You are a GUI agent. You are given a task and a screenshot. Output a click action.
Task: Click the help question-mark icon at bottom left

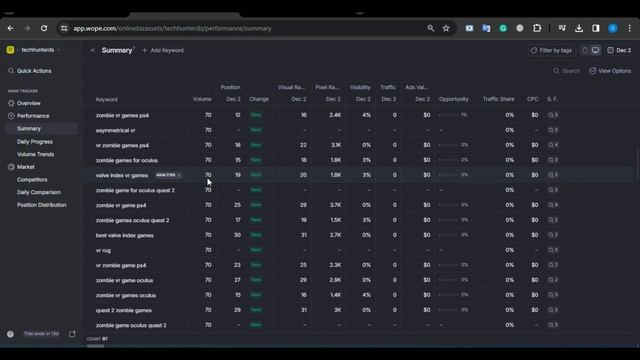click(x=10, y=334)
